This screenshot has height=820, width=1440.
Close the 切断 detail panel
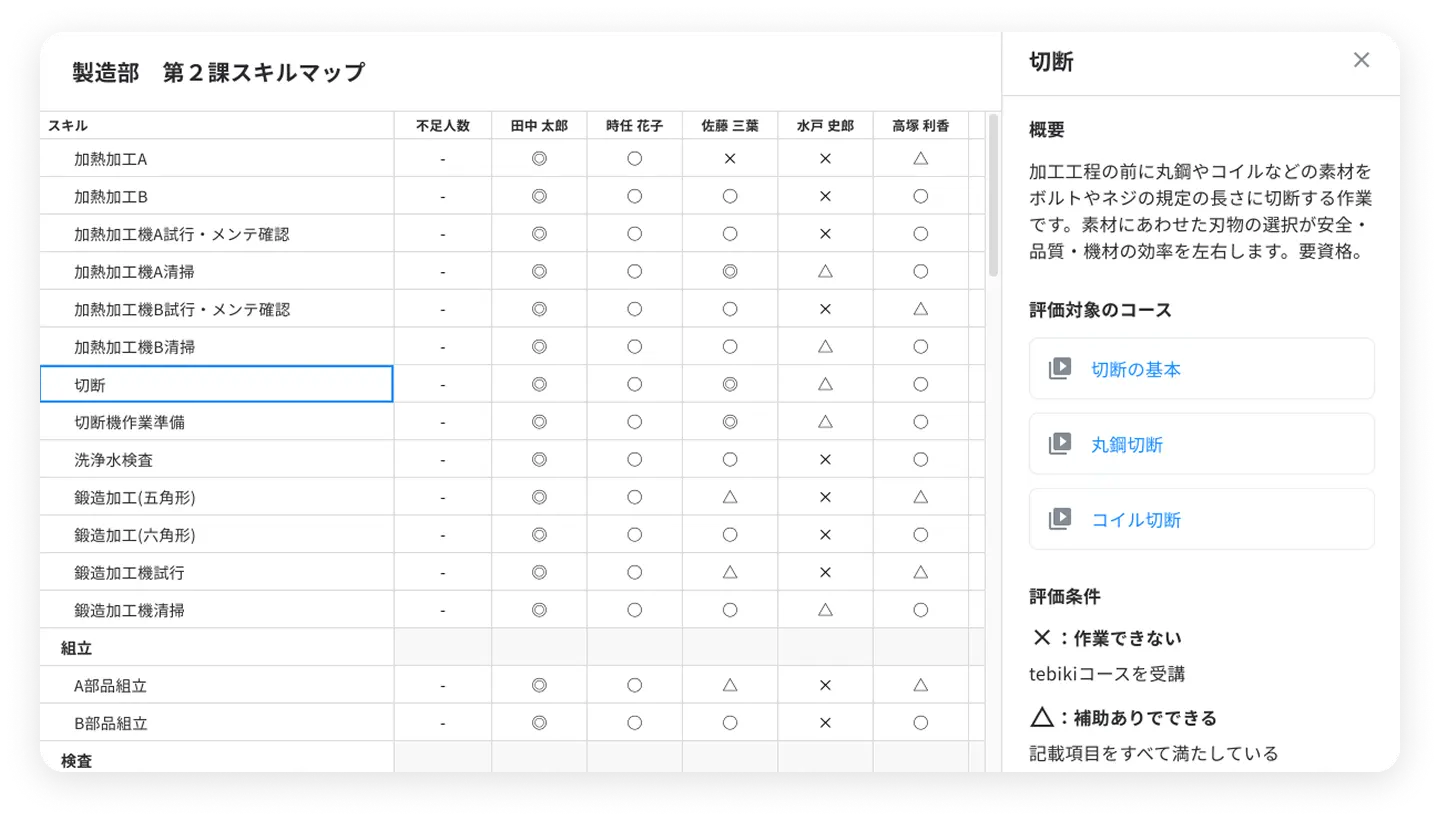point(1361,60)
